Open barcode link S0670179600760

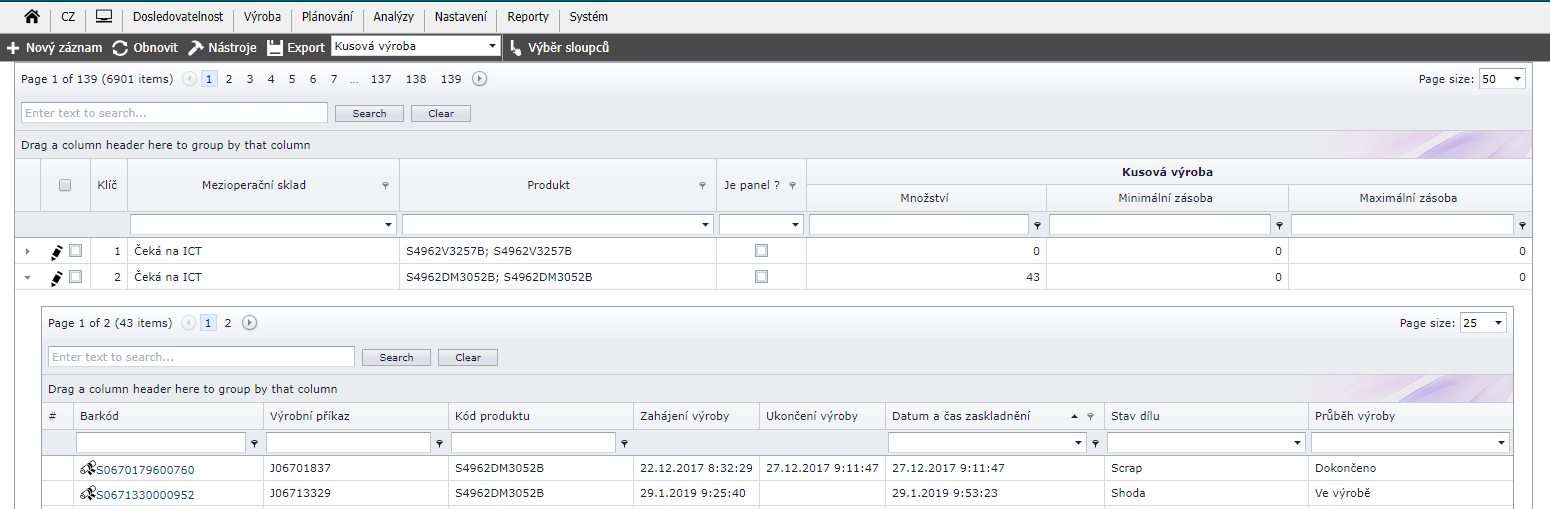click(x=144, y=468)
